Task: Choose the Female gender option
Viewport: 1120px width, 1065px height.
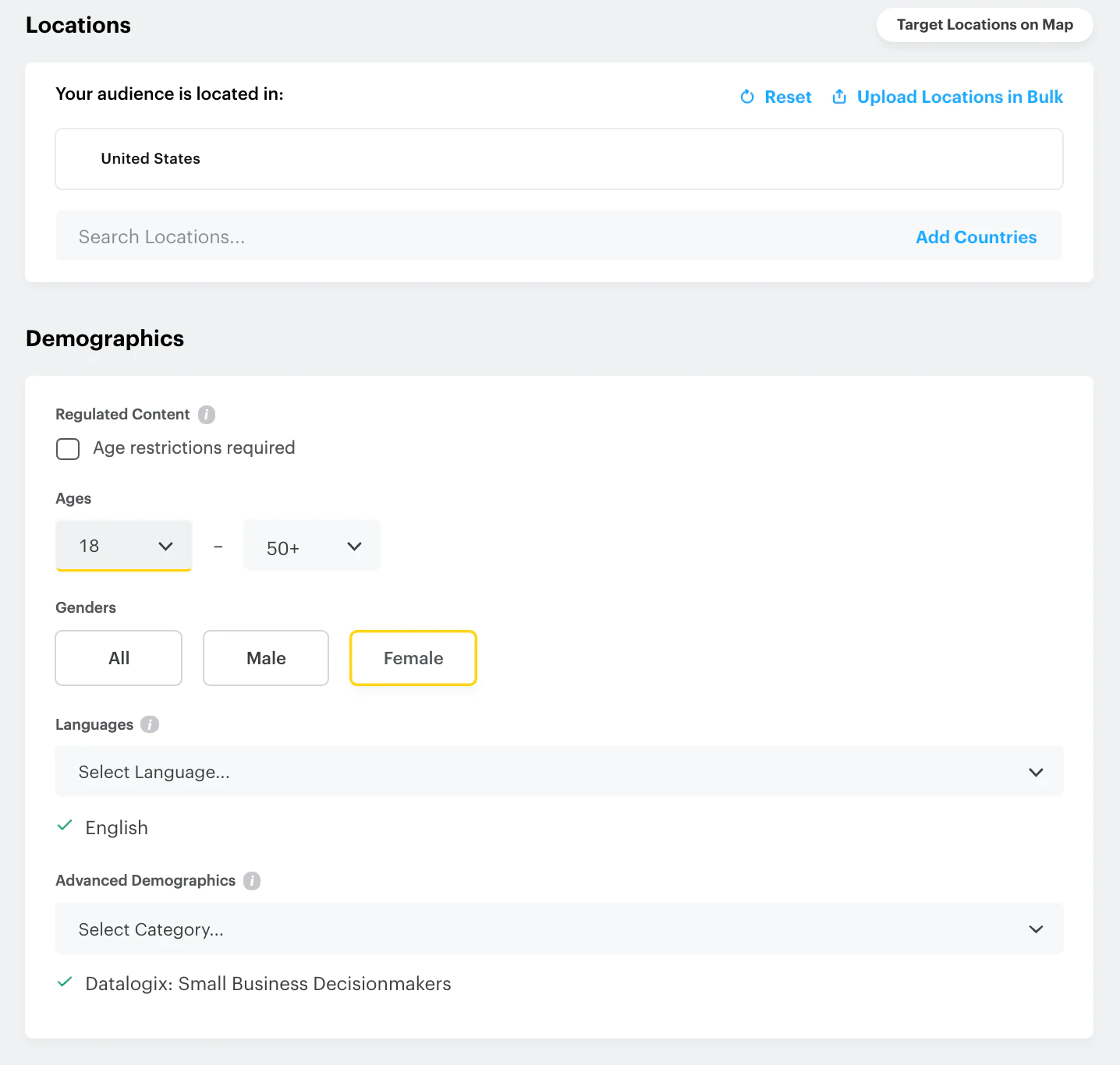Action: point(413,658)
